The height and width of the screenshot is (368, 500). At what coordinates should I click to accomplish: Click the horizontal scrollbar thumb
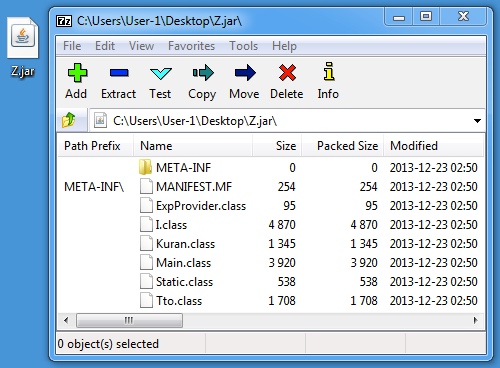[129, 320]
